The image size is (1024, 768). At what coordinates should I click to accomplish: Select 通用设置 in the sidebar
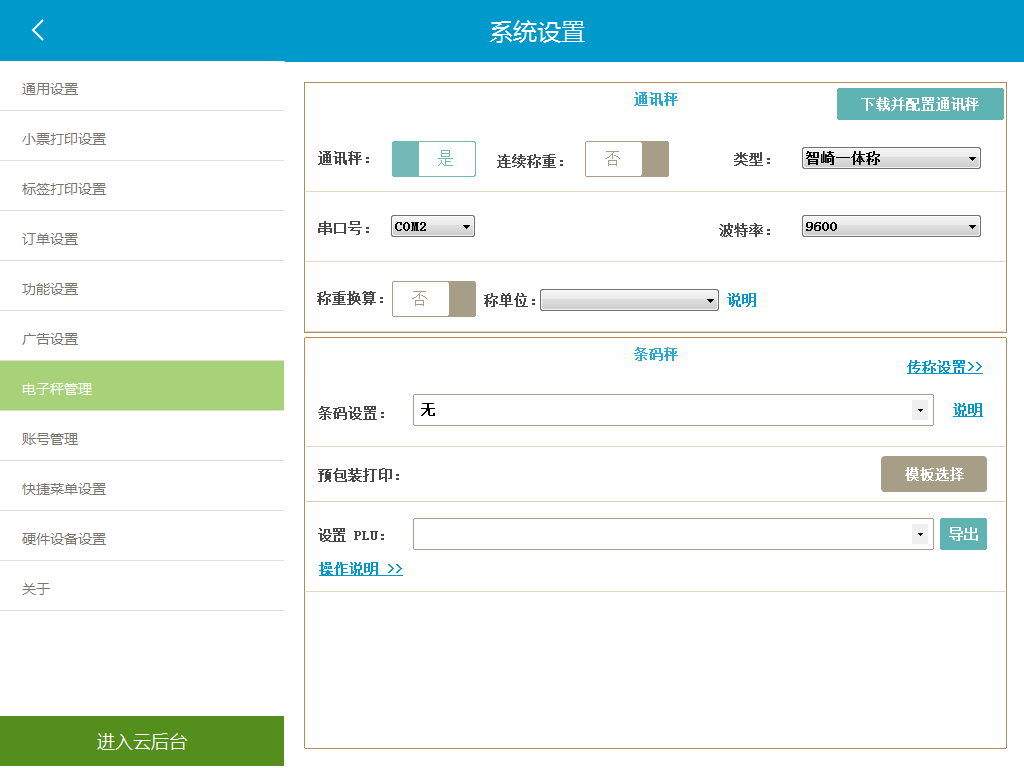tap(141, 89)
